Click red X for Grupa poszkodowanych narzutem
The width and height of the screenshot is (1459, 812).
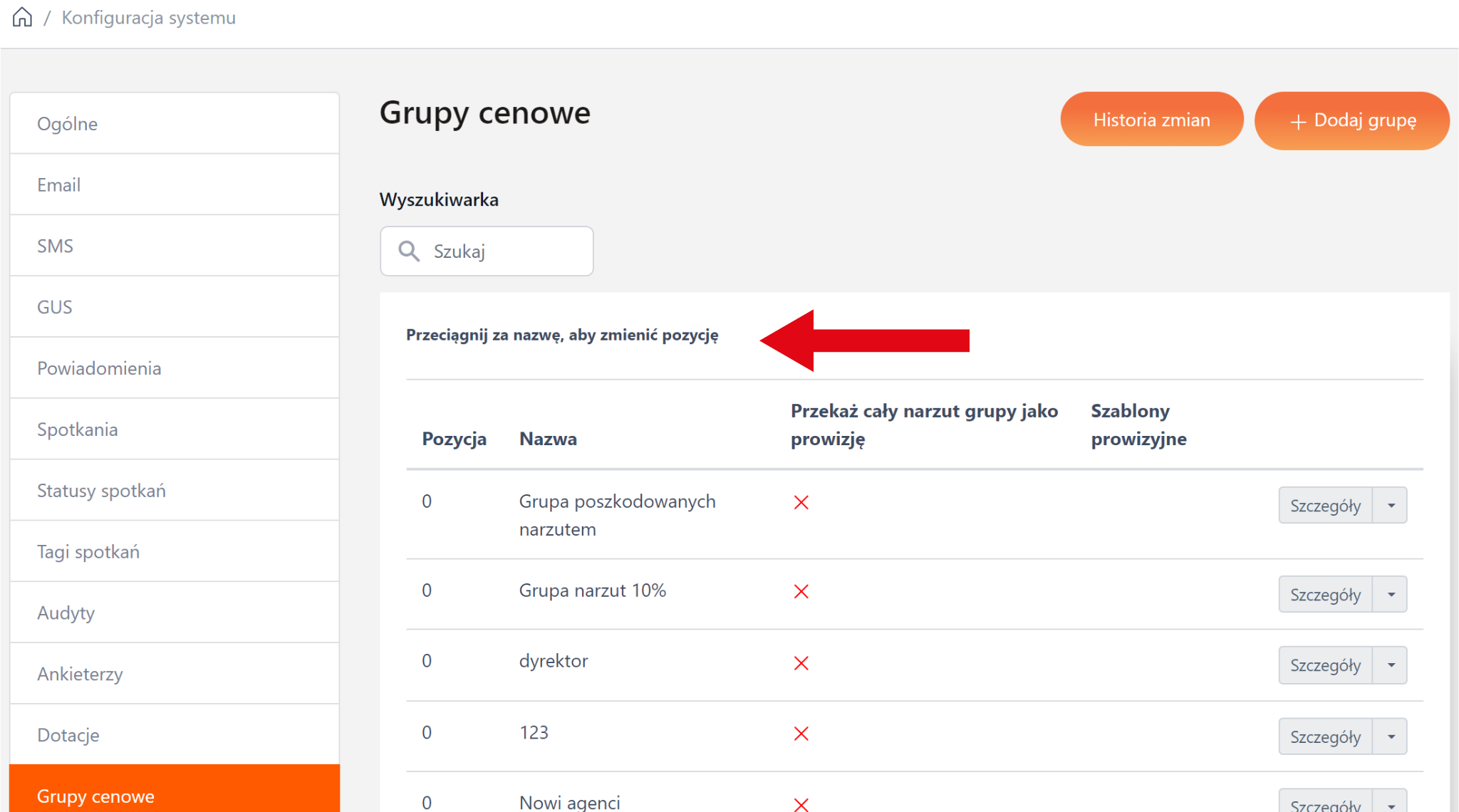tap(801, 503)
